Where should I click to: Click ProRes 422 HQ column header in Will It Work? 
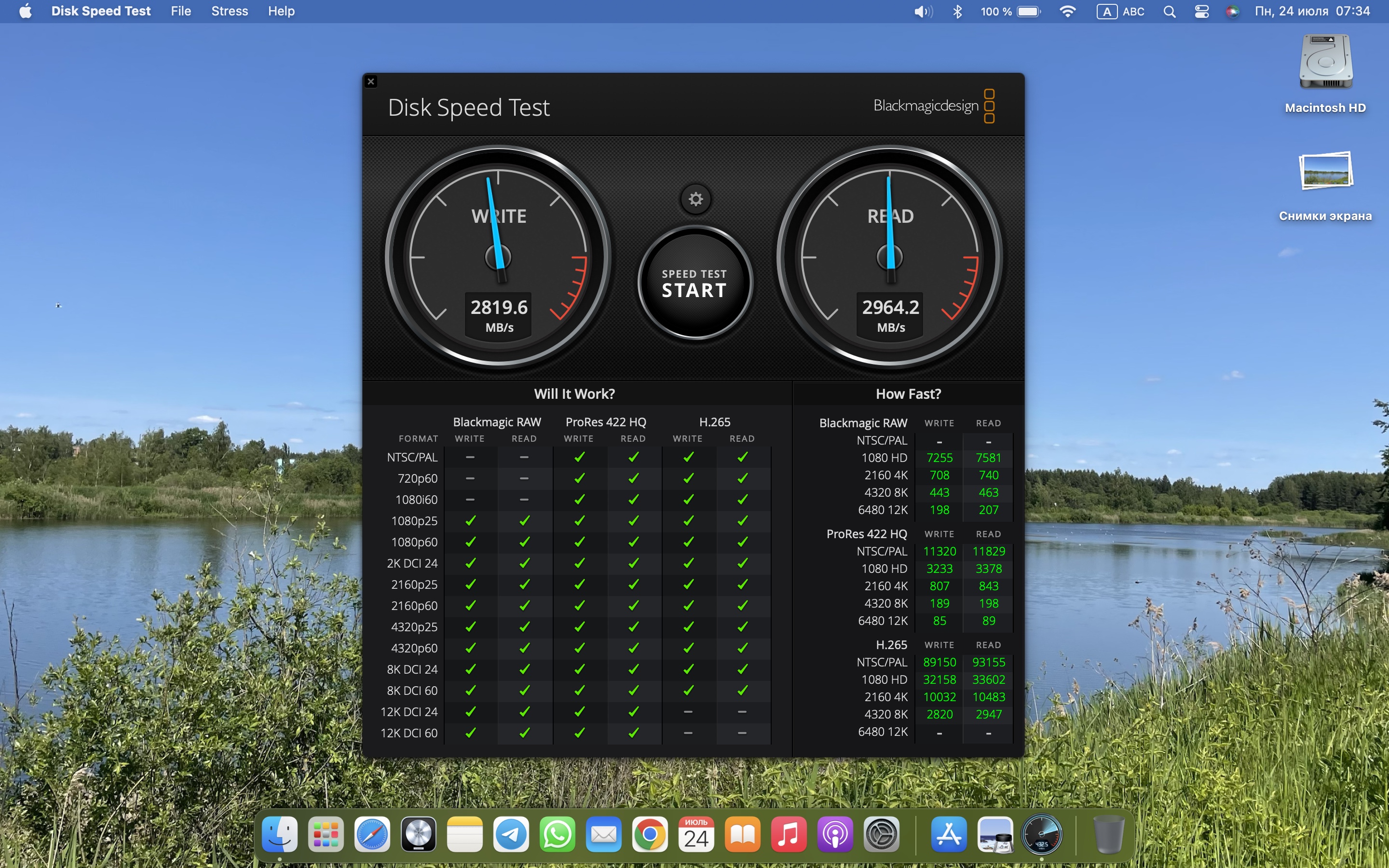click(x=606, y=422)
